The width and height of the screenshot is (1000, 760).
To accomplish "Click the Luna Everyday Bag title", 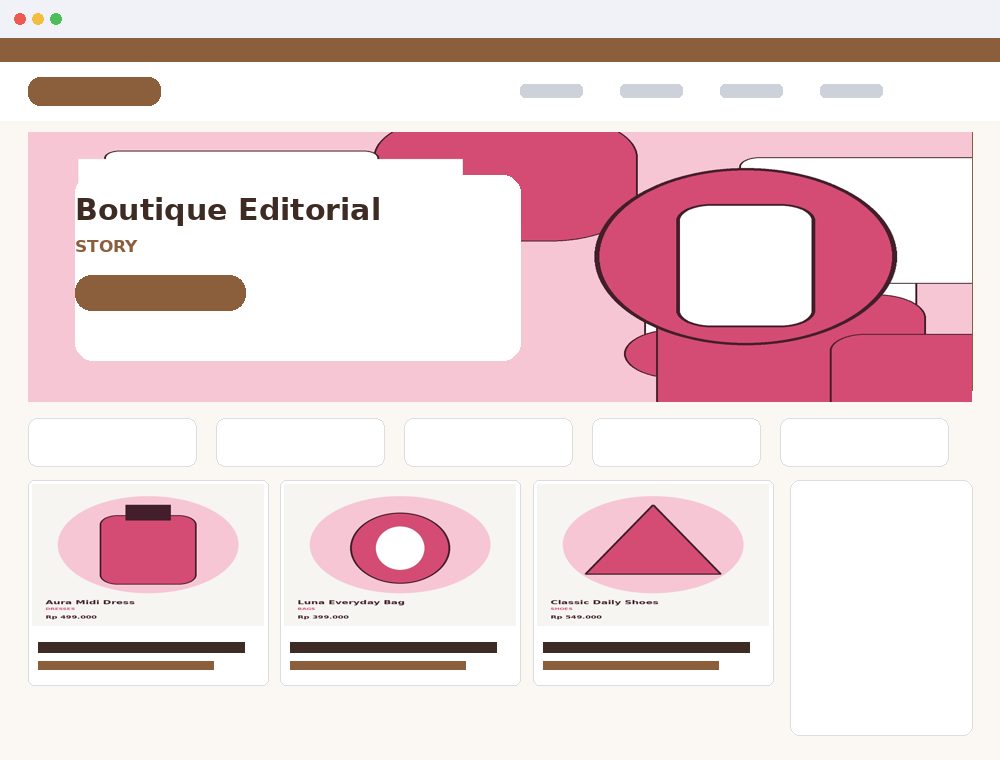I will point(351,602).
